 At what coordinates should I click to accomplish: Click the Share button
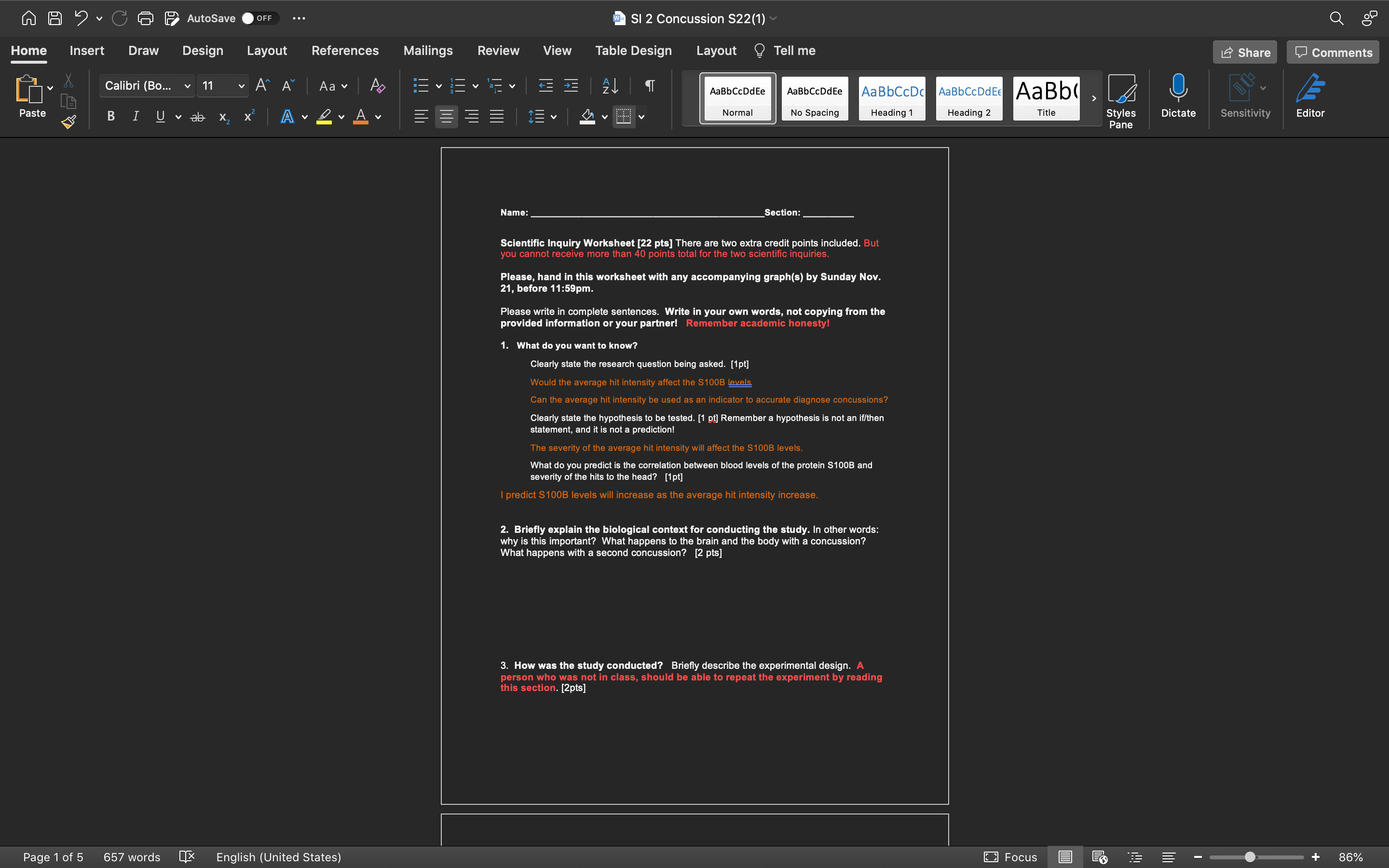coord(1244,52)
